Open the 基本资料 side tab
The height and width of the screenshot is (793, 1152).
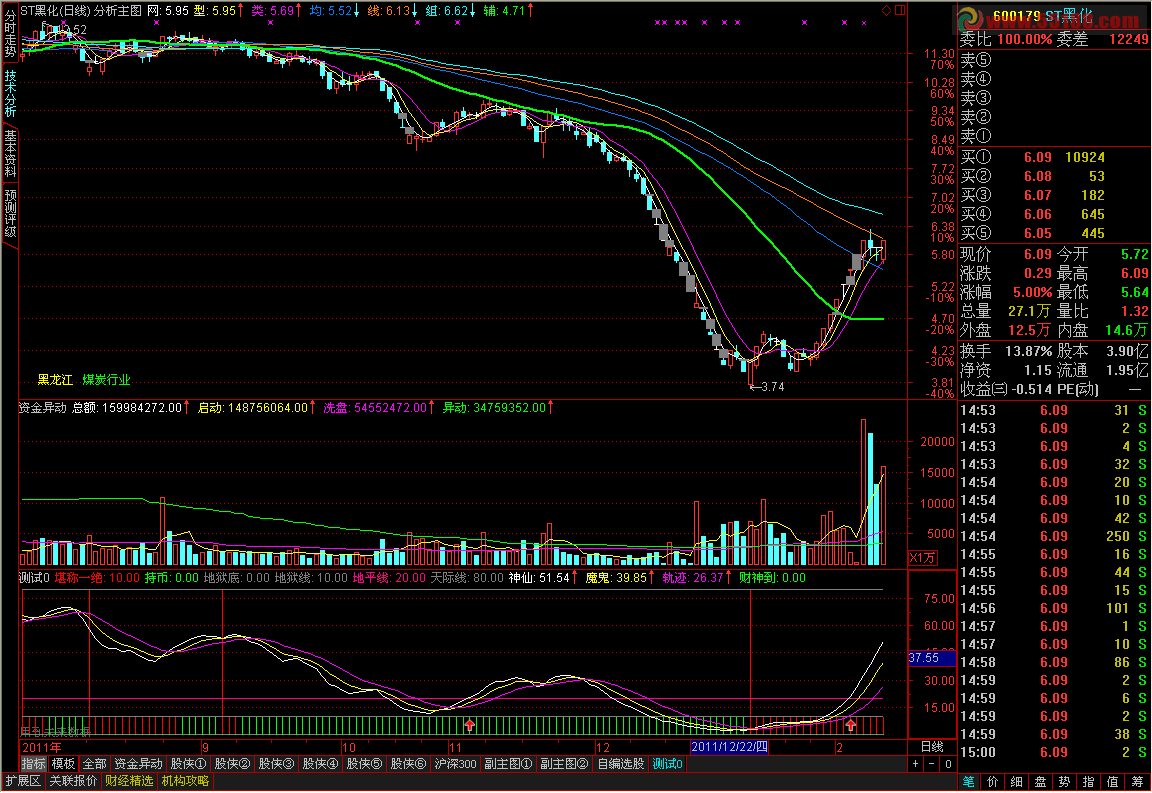tap(10, 153)
